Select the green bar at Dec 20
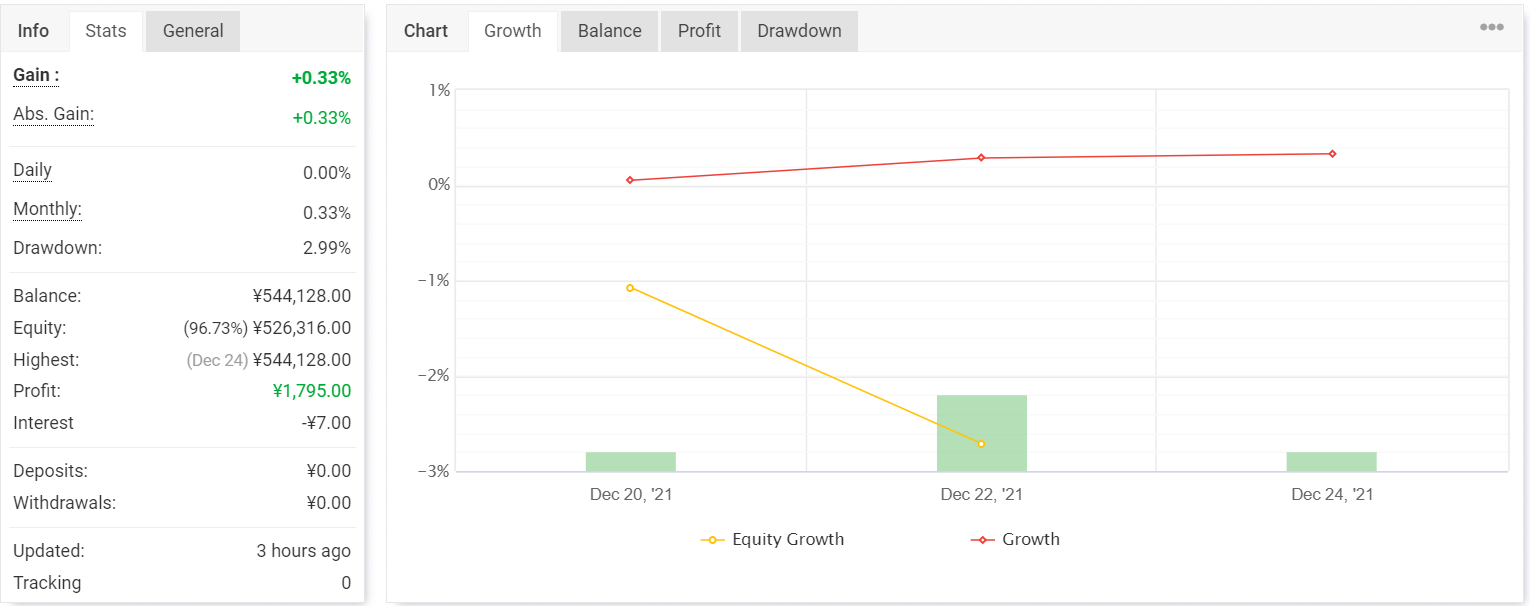 630,462
